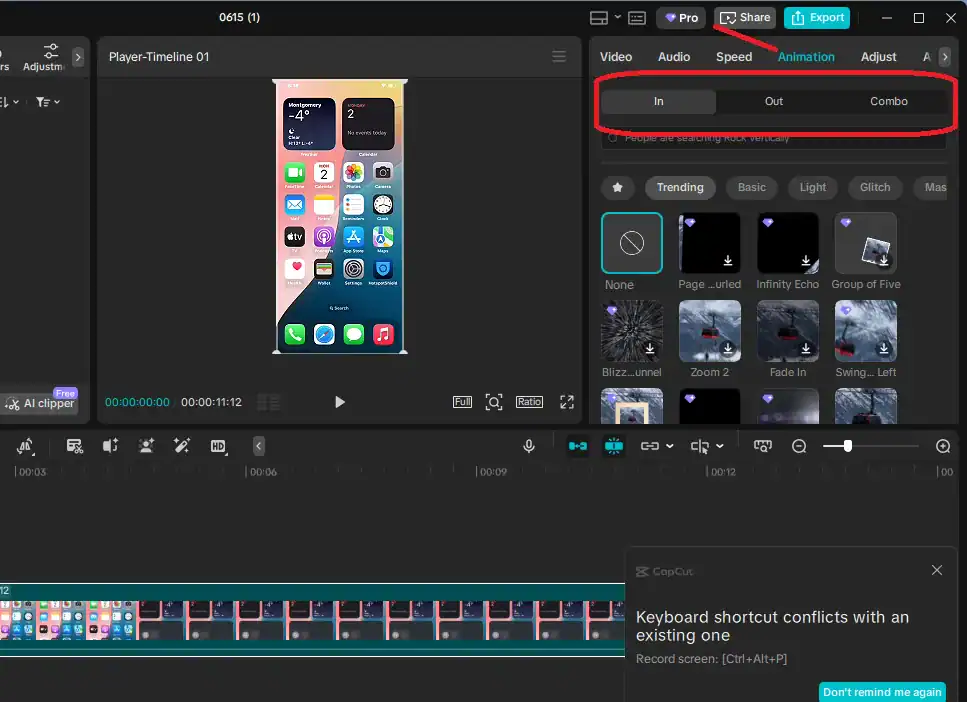The width and height of the screenshot is (967, 702).
Task: Open the AI clipper tool
Action: (41, 403)
